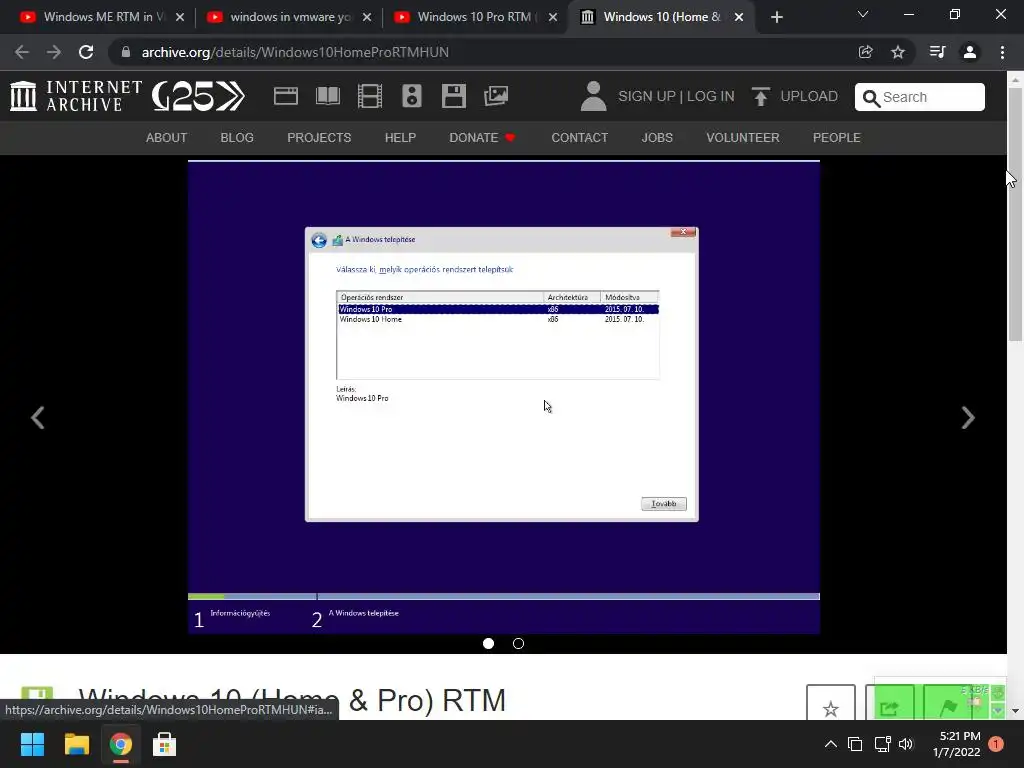Open VOLUNTEER link
The image size is (1024, 768).
743,138
